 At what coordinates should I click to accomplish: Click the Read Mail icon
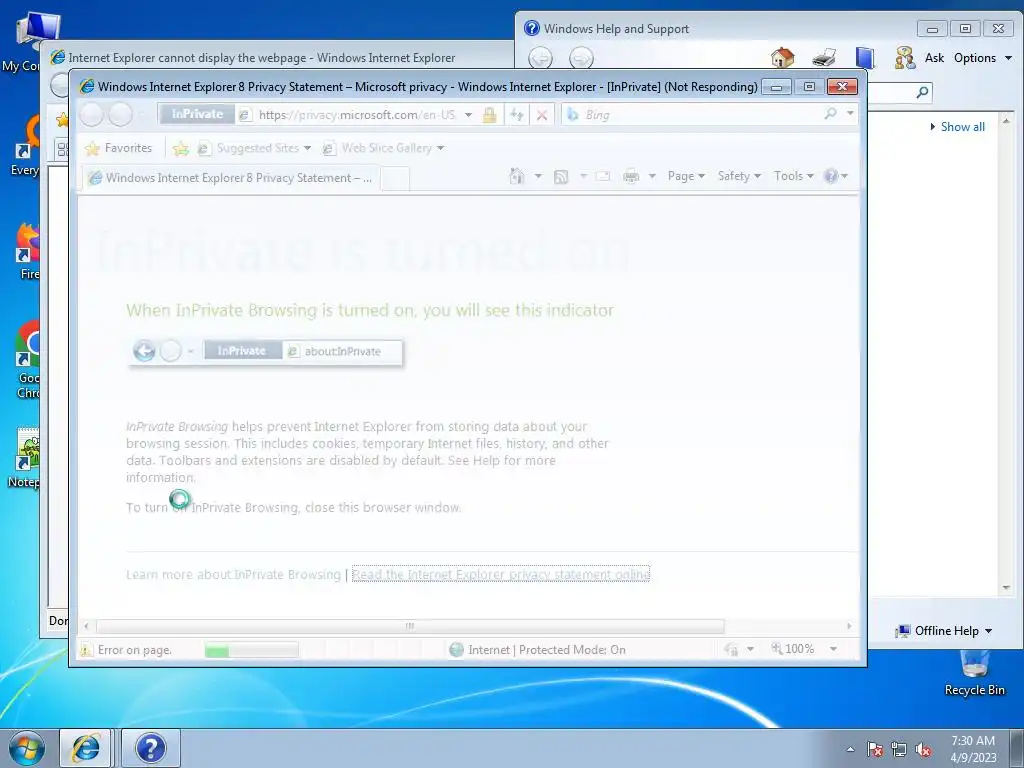tap(602, 176)
